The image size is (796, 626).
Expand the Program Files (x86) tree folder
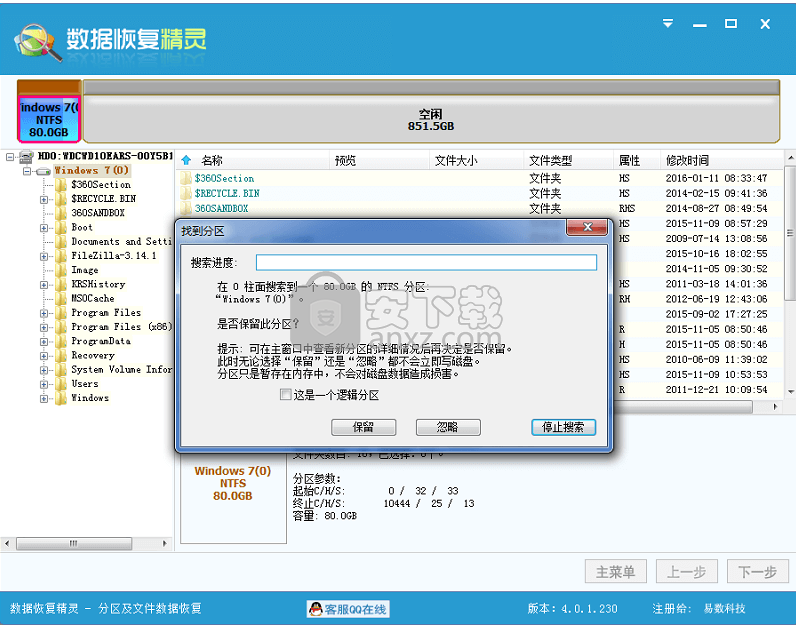click(x=44, y=327)
